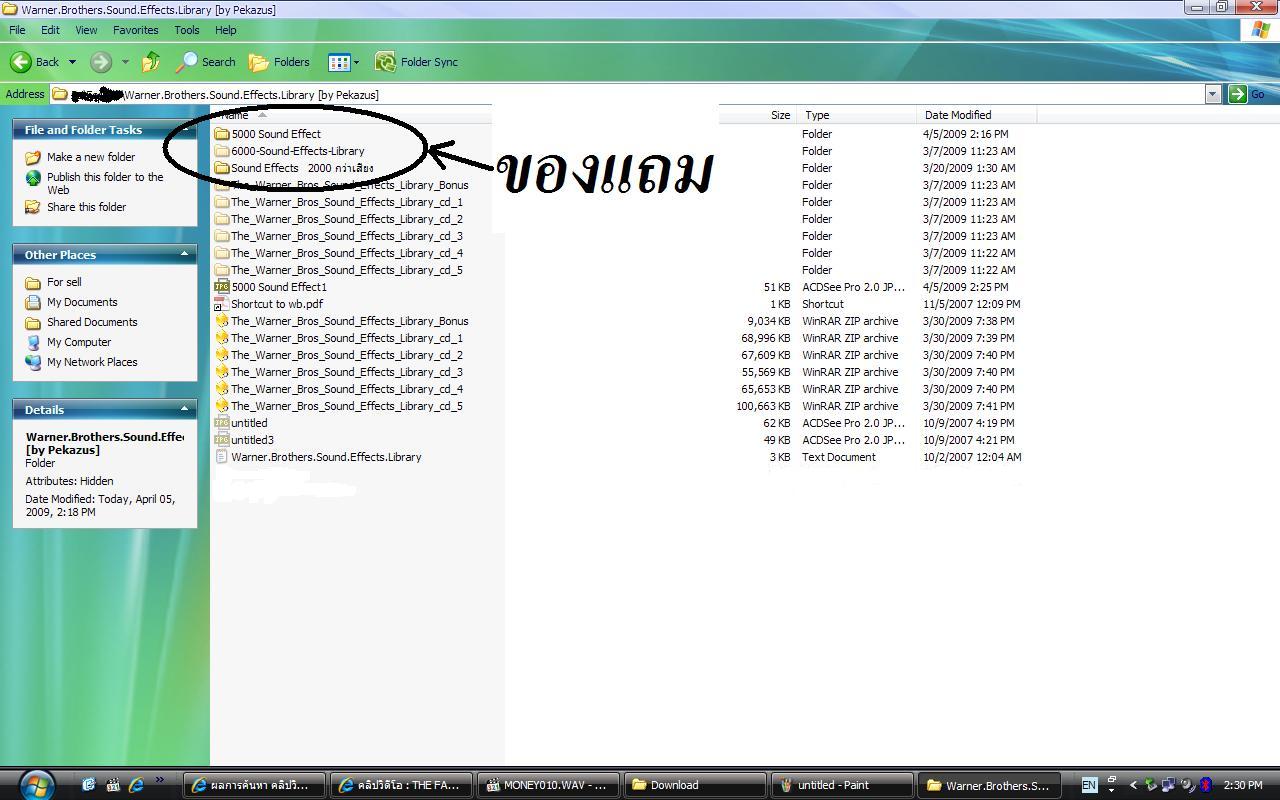Click Share this folder link
This screenshot has width=1280, height=800.
pyautogui.click(x=86, y=207)
